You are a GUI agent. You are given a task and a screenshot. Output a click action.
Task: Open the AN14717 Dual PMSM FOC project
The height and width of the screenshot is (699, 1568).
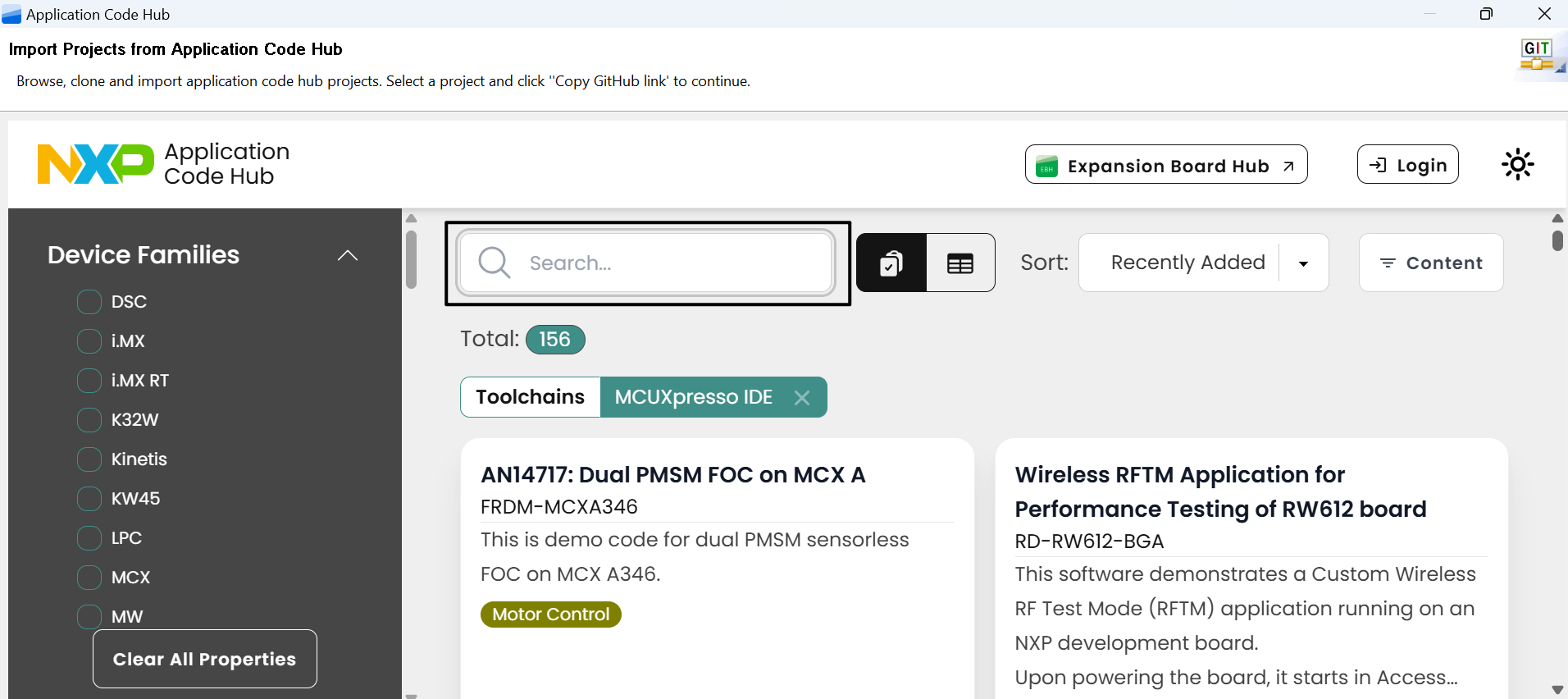[672, 475]
